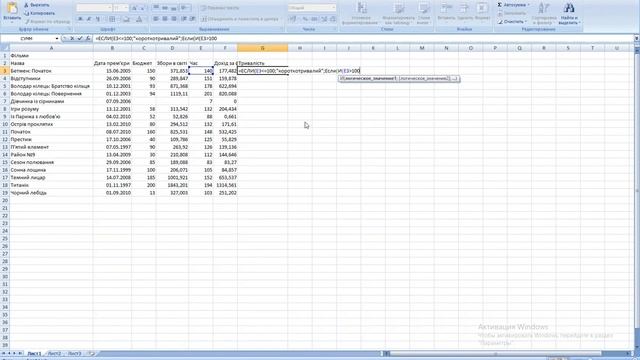The height and width of the screenshot is (360, 640).
Task: Open the font name combo box
Action: tap(94, 8)
